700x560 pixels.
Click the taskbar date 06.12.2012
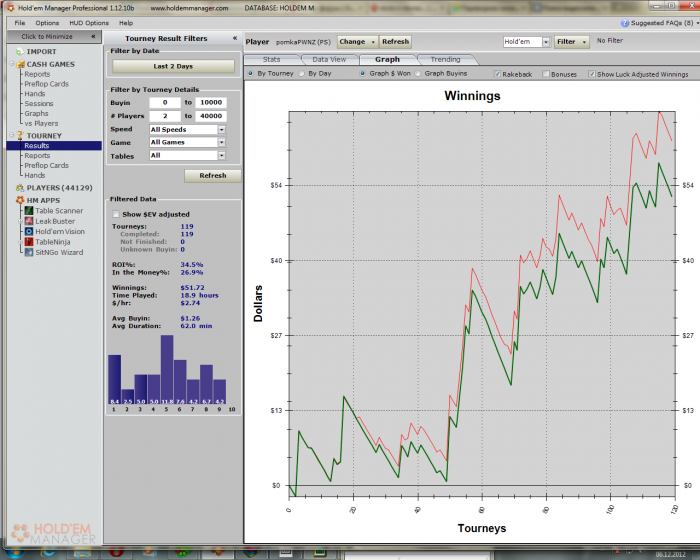(671, 555)
